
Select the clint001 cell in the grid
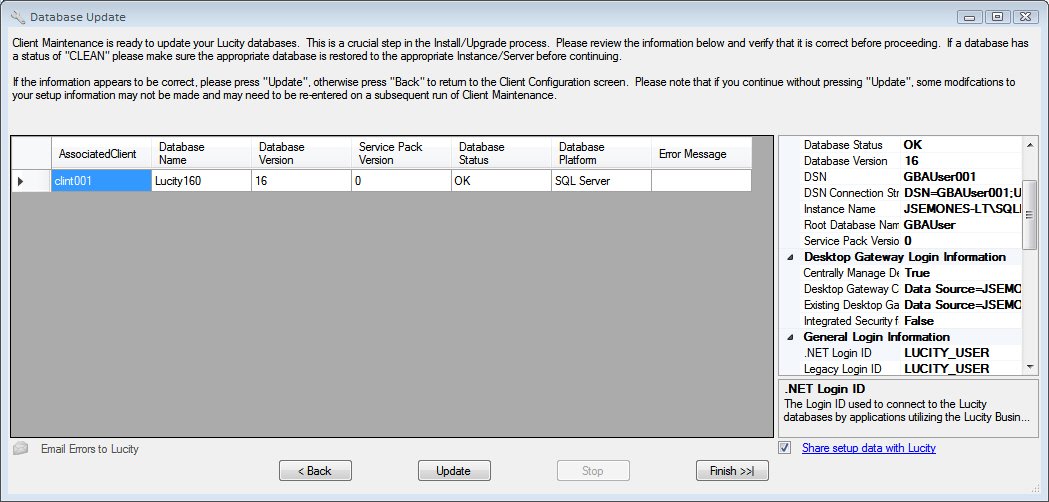101,181
